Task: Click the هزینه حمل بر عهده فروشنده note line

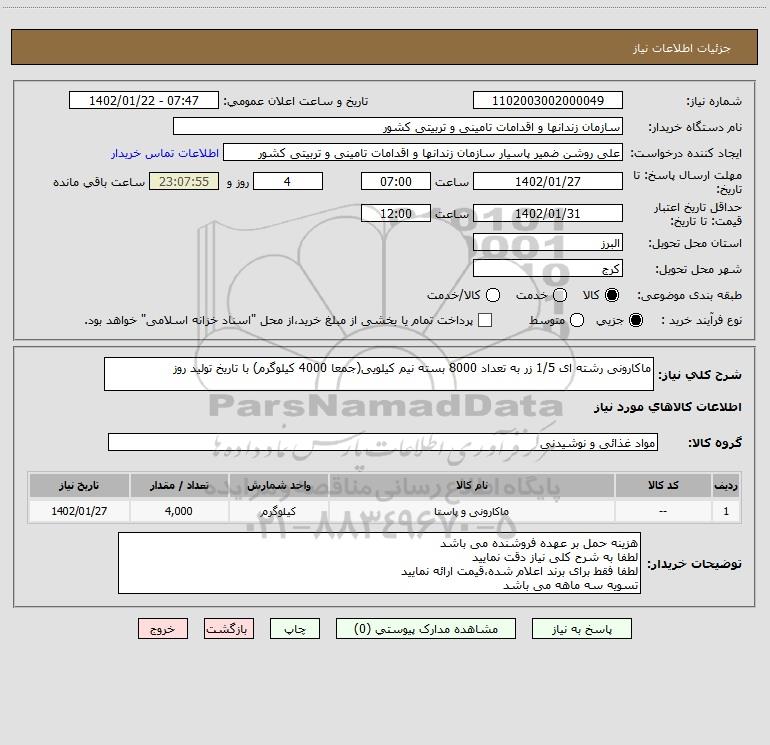Action: (539, 543)
